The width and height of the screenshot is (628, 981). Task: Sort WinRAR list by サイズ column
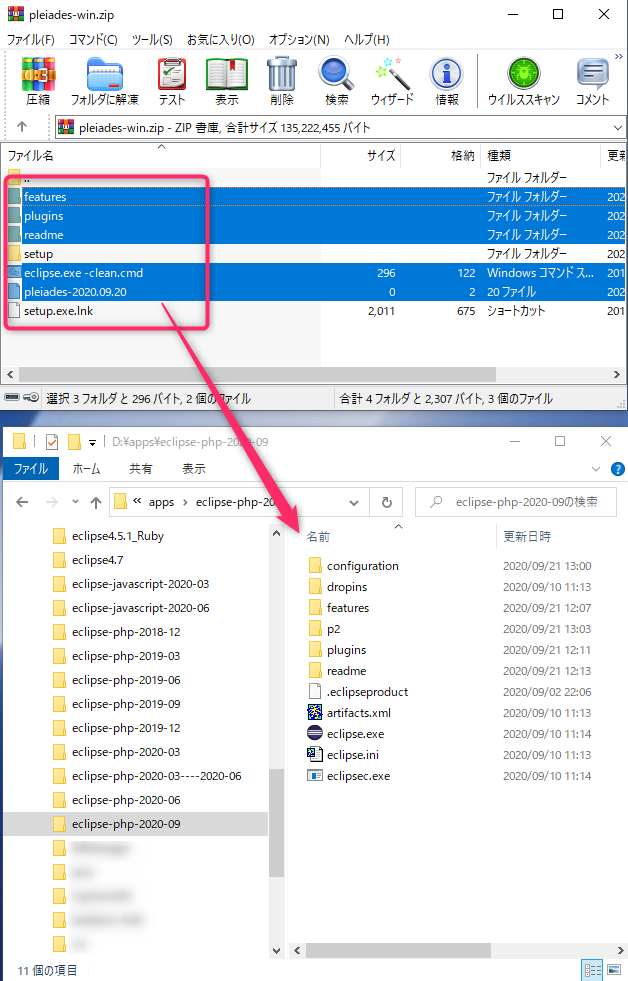pyautogui.click(x=360, y=156)
